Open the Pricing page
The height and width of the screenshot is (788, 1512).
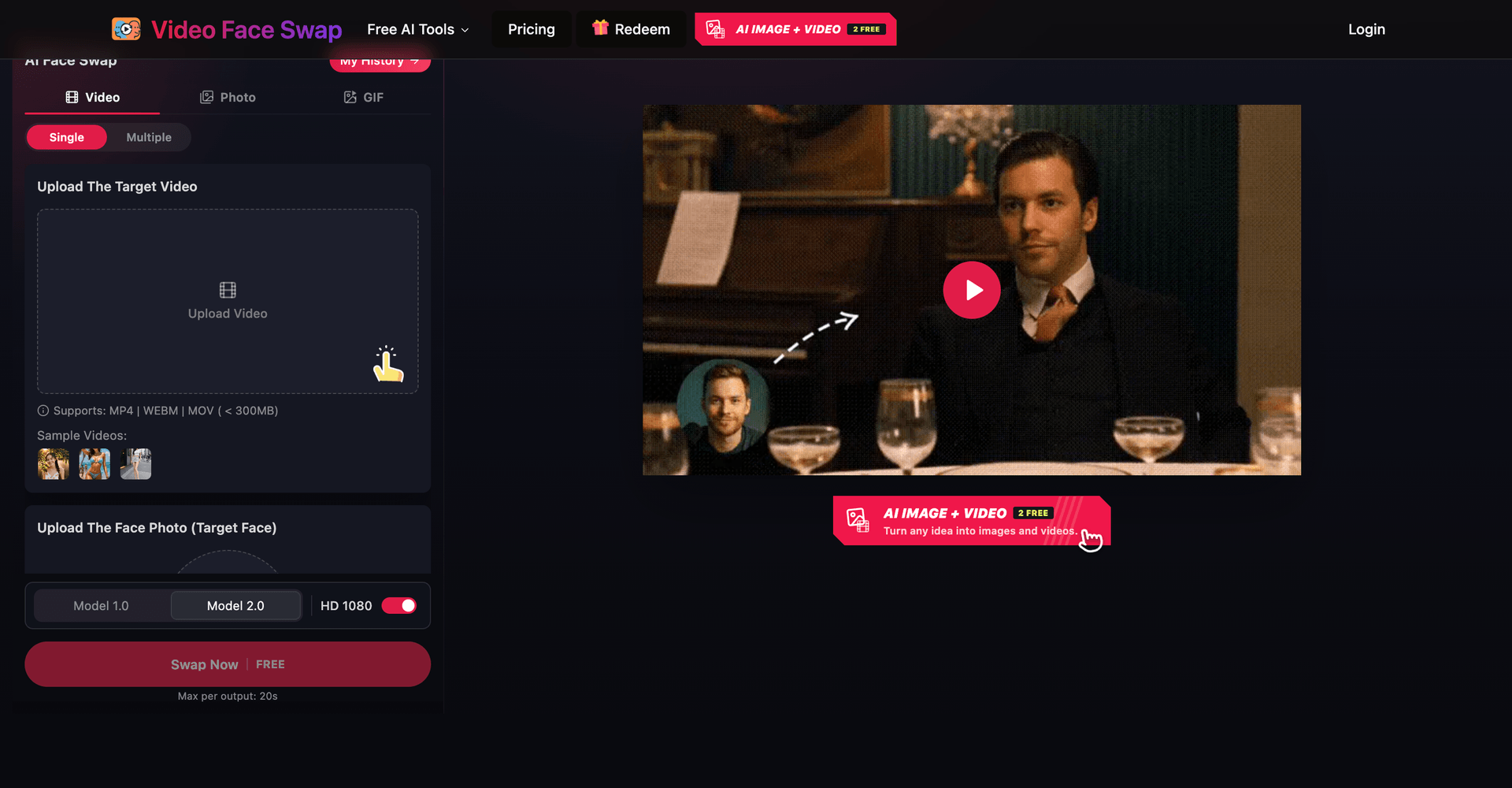[x=532, y=29]
